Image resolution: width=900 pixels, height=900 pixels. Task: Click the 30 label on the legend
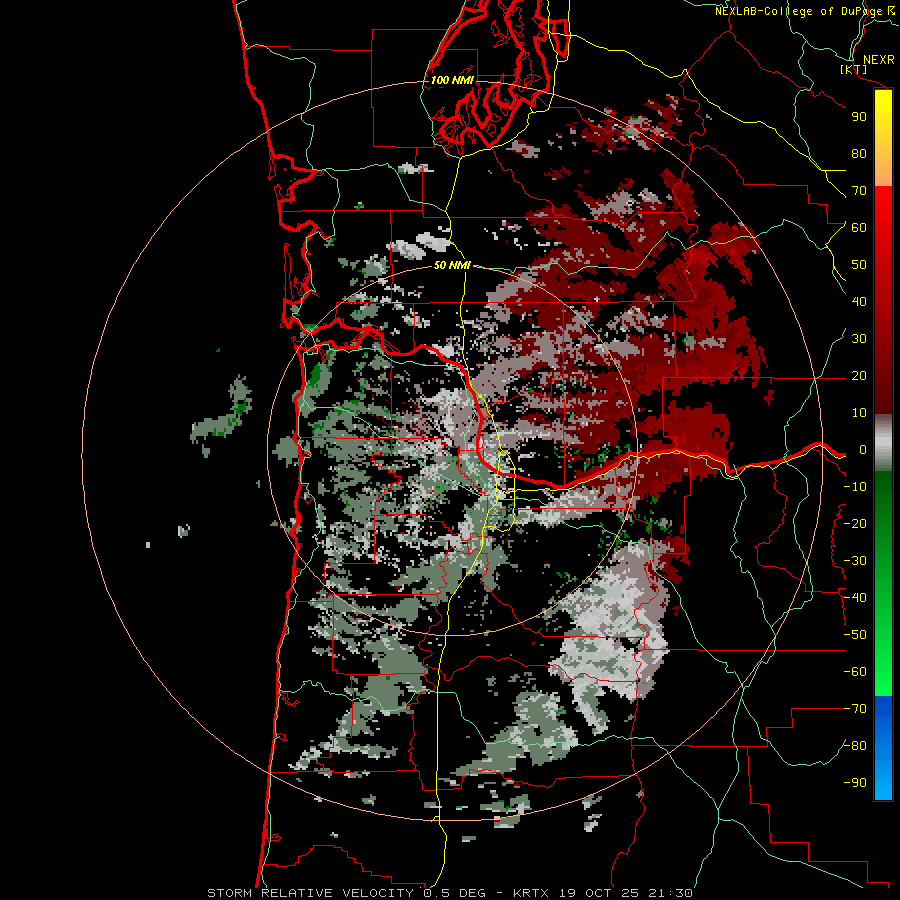(x=859, y=339)
